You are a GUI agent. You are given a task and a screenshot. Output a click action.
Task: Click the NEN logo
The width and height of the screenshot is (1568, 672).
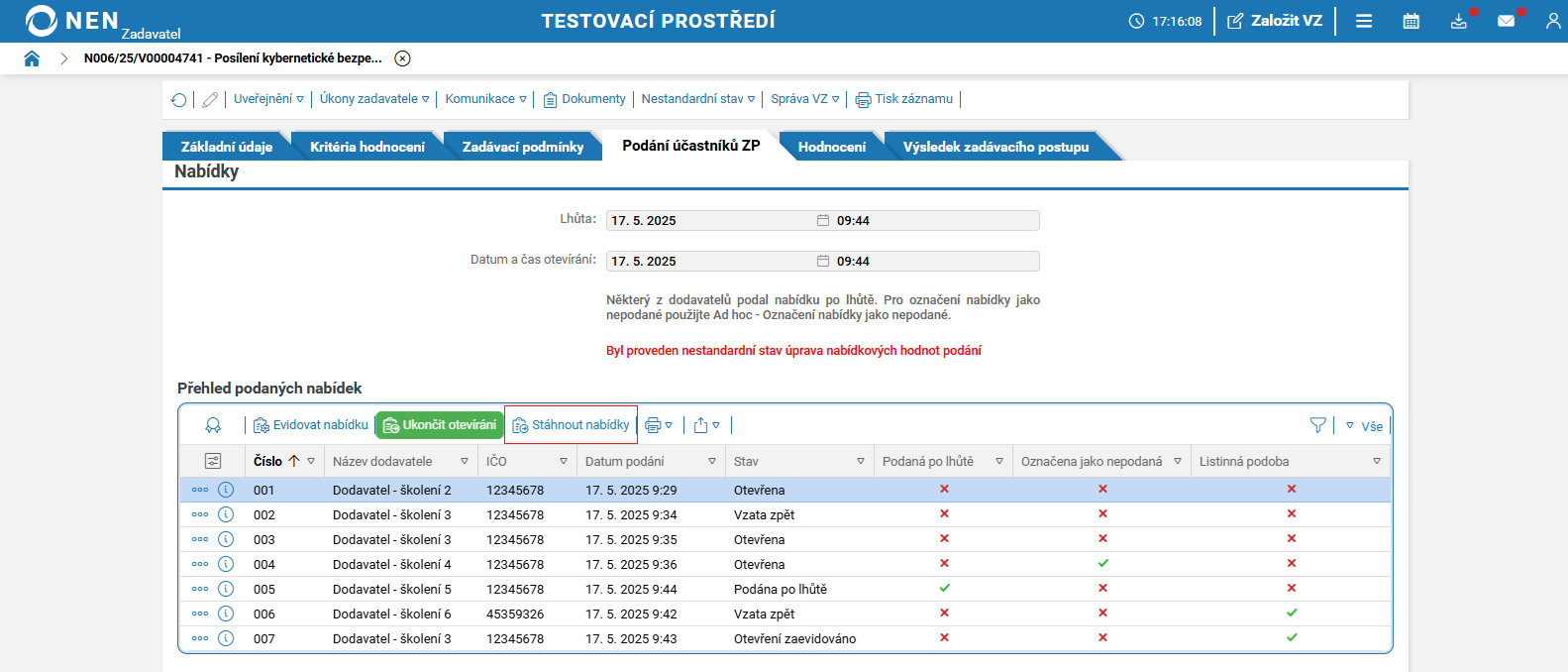71,21
